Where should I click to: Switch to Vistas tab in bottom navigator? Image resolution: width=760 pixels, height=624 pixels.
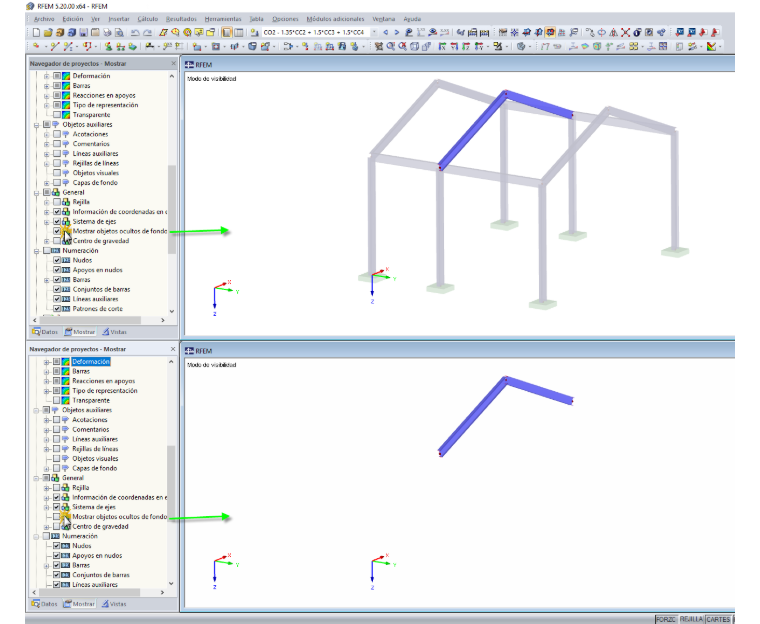(x=114, y=604)
